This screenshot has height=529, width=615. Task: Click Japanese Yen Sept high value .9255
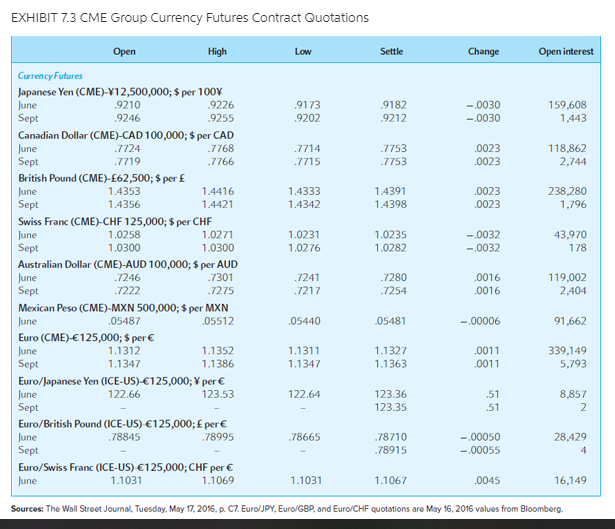coord(221,118)
